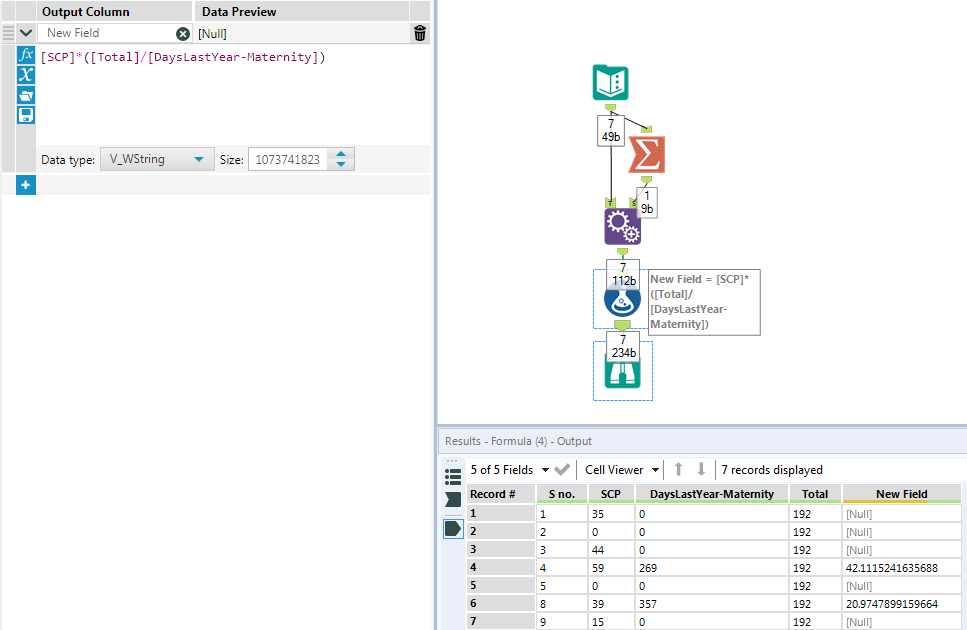
Task: Open the fx functions list icon
Action: point(26,55)
